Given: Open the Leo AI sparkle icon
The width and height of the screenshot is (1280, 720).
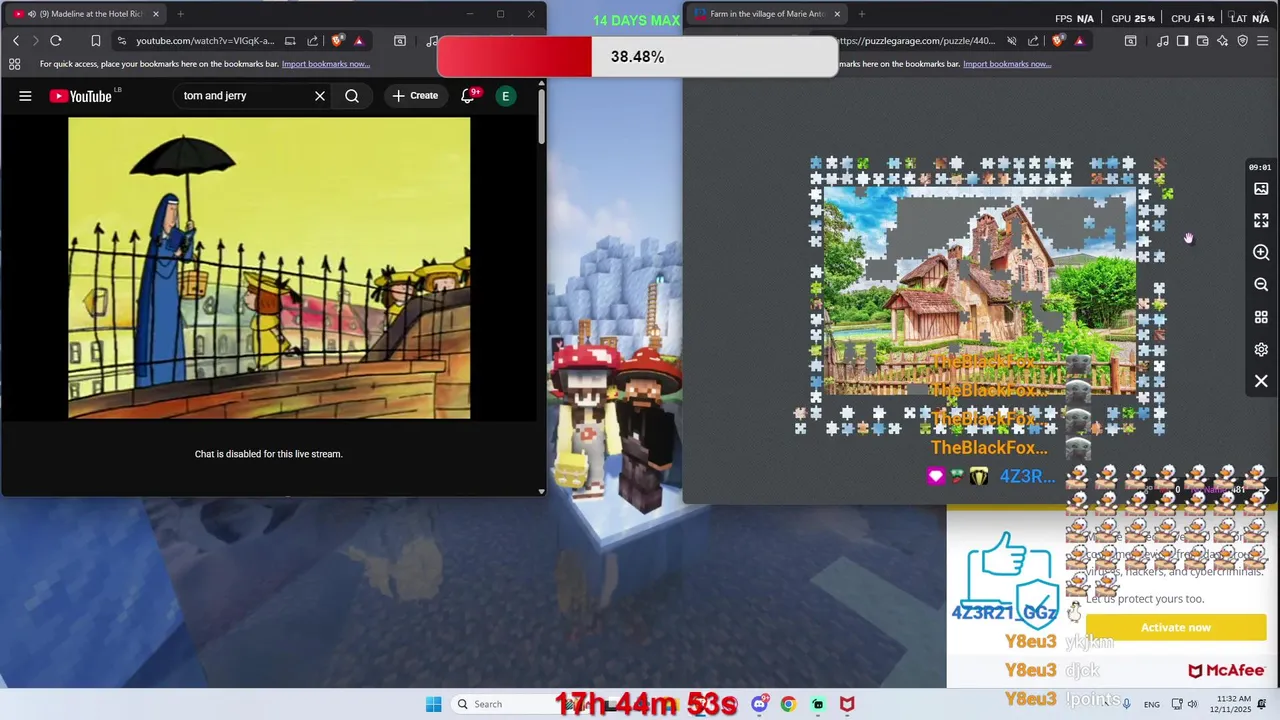Looking at the screenshot, I should (1222, 41).
